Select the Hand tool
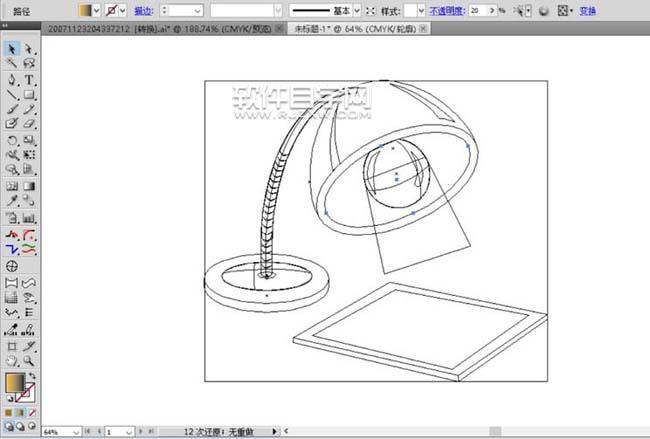Screen dimensions: 650x439 pyautogui.click(x=12, y=359)
